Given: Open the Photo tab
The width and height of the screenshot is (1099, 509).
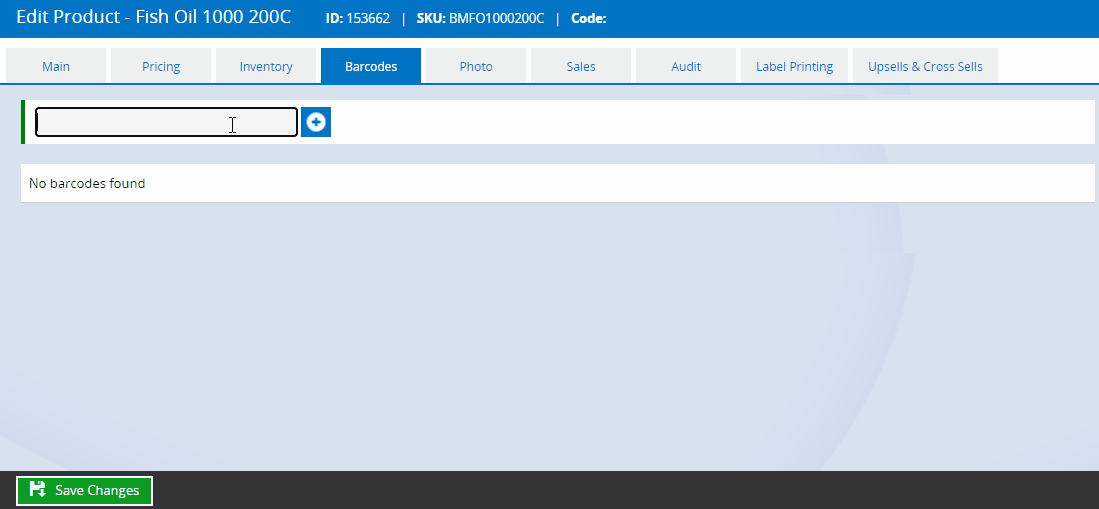Looking at the screenshot, I should pyautogui.click(x=476, y=66).
